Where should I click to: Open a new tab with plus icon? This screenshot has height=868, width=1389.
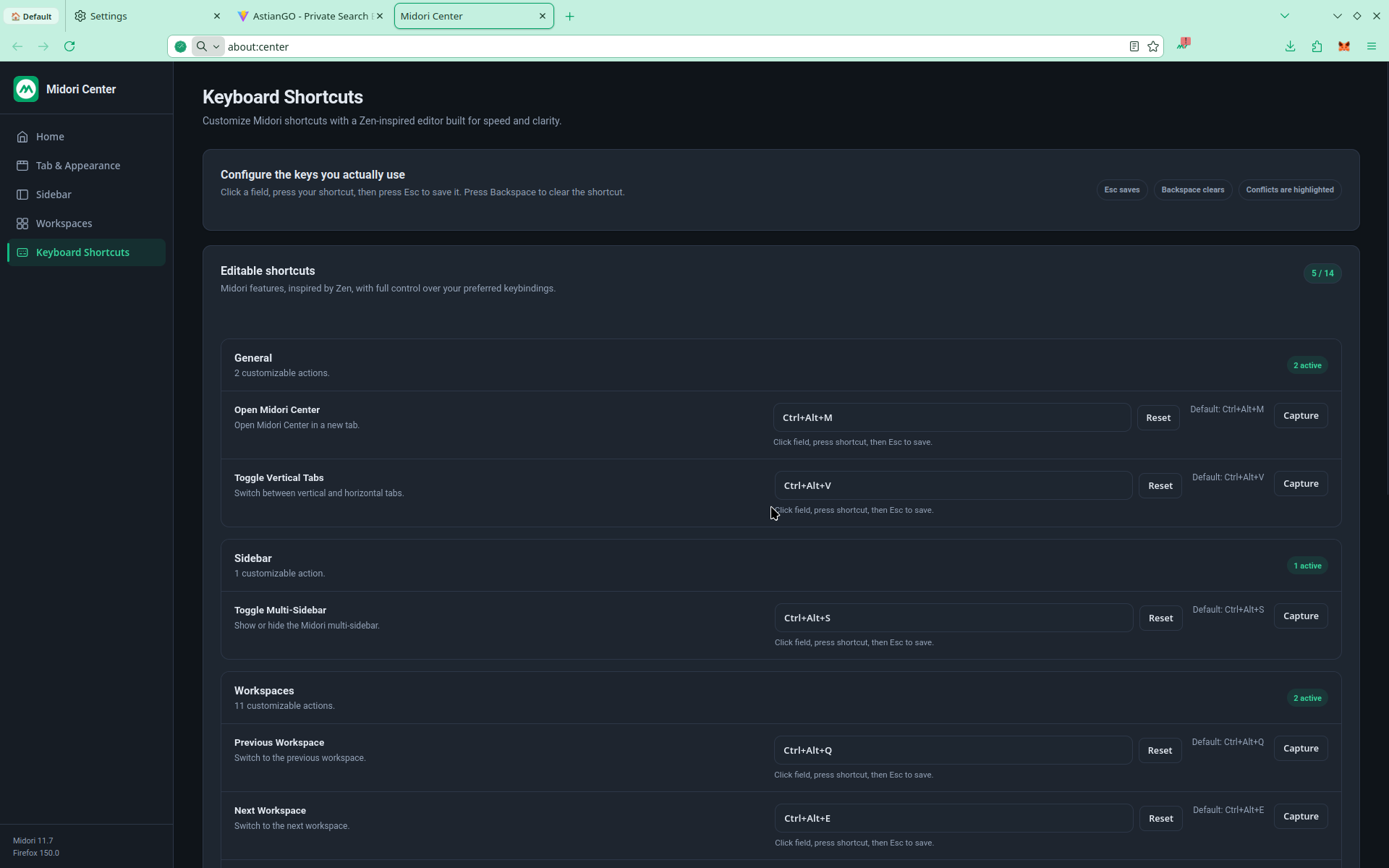[570, 16]
